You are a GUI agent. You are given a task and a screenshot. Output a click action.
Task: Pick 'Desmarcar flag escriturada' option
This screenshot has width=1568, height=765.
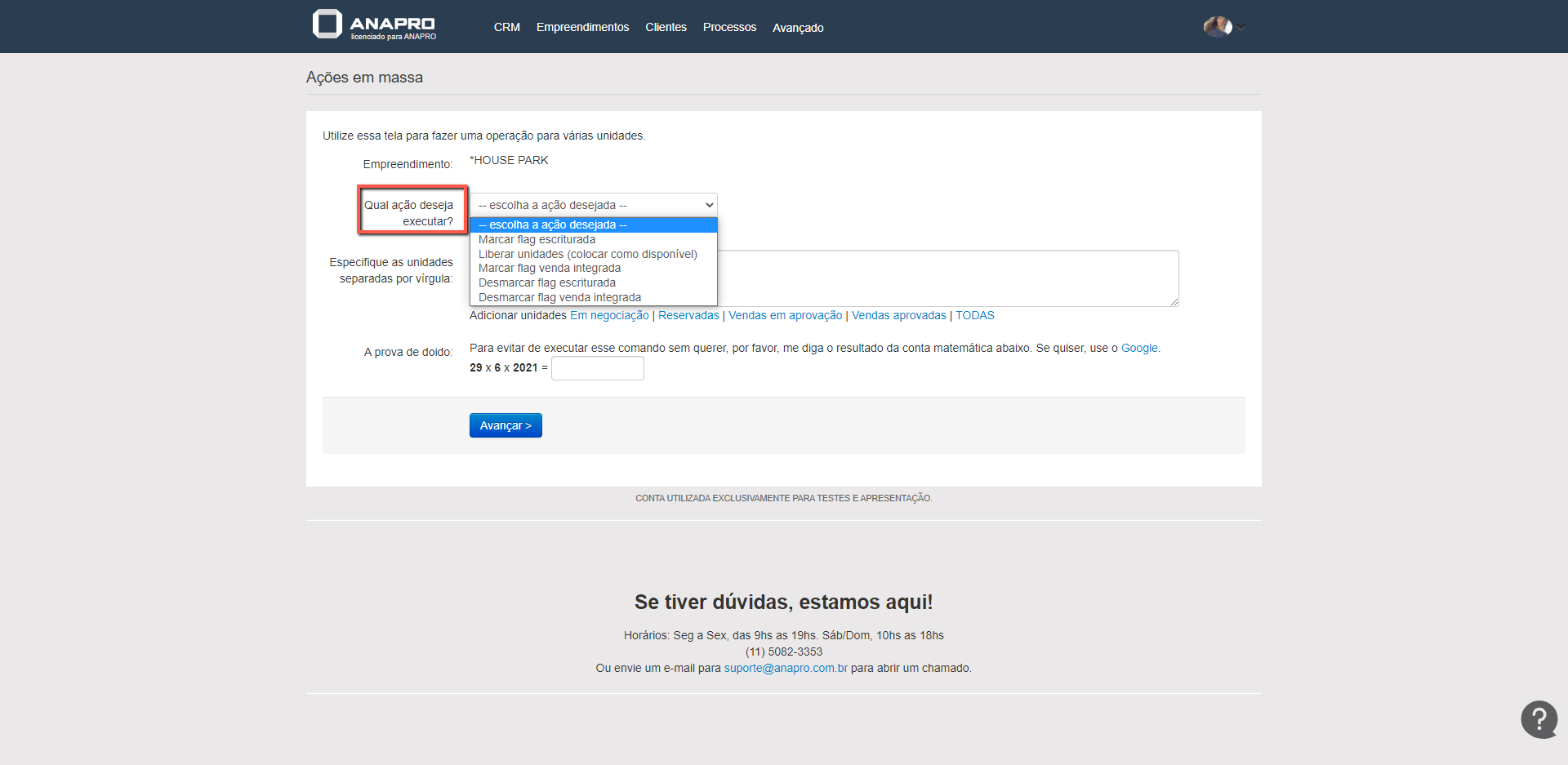pos(546,283)
